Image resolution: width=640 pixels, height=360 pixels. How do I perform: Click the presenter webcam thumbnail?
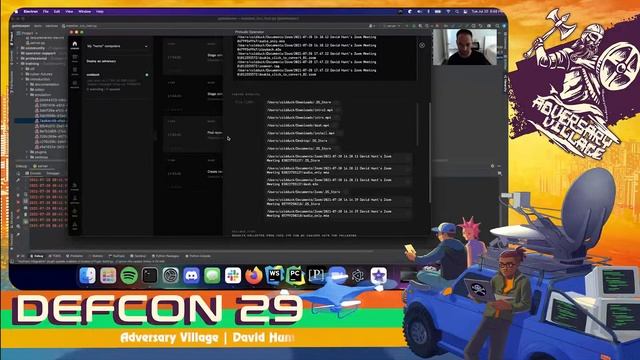pos(465,47)
